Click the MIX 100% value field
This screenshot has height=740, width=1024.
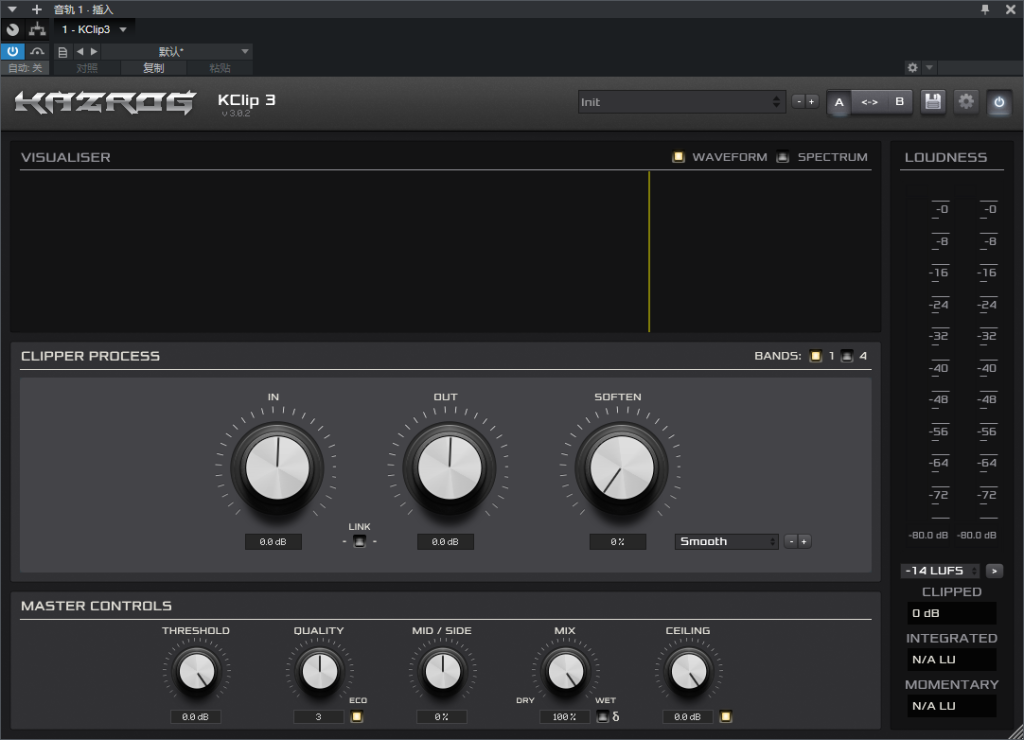[564, 716]
